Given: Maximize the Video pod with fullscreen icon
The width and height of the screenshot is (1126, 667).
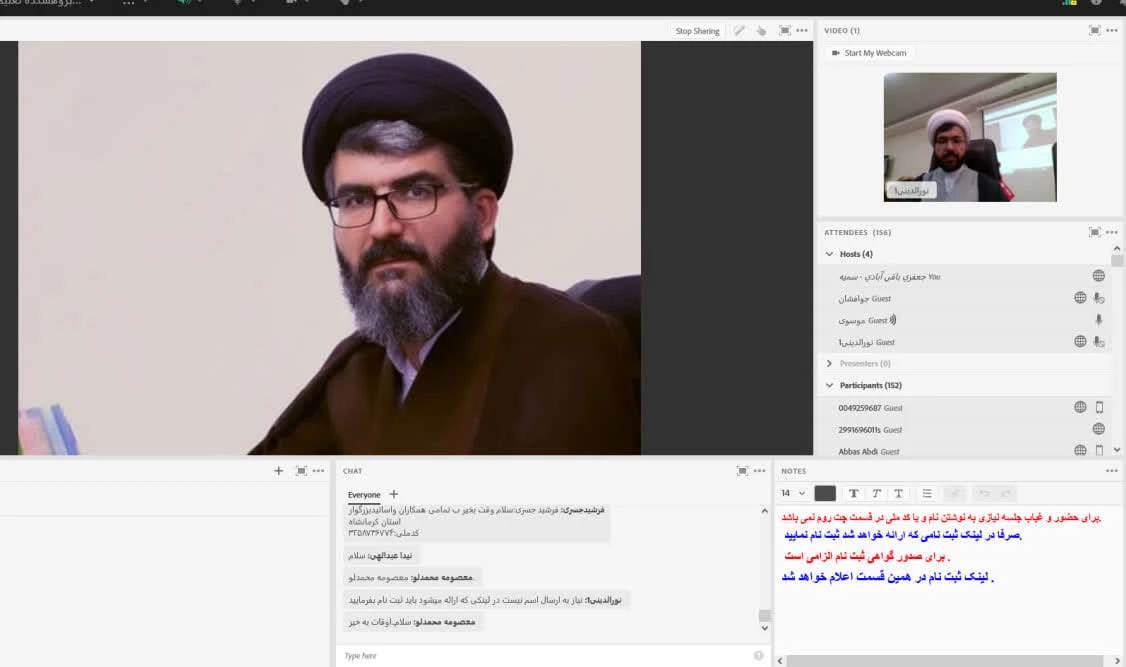Looking at the screenshot, I should 1094,31.
